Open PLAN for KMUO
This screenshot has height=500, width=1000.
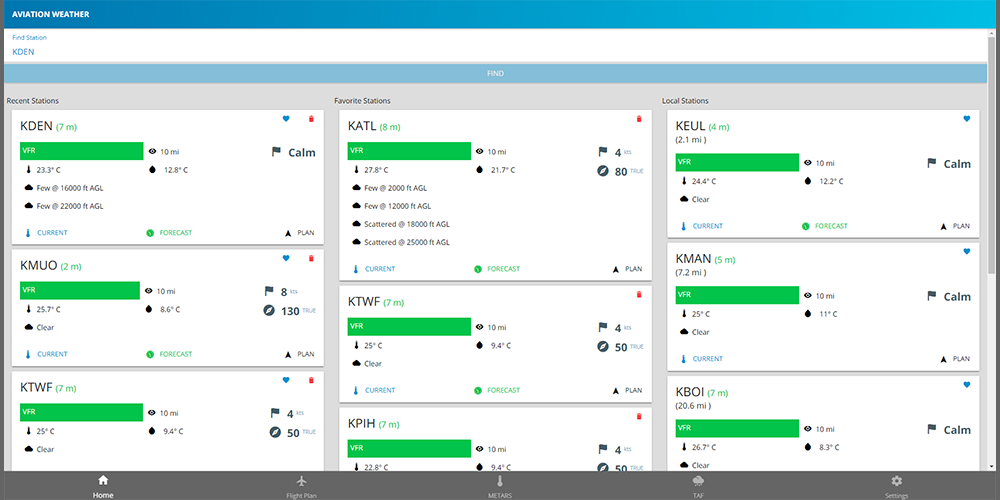[x=300, y=354]
